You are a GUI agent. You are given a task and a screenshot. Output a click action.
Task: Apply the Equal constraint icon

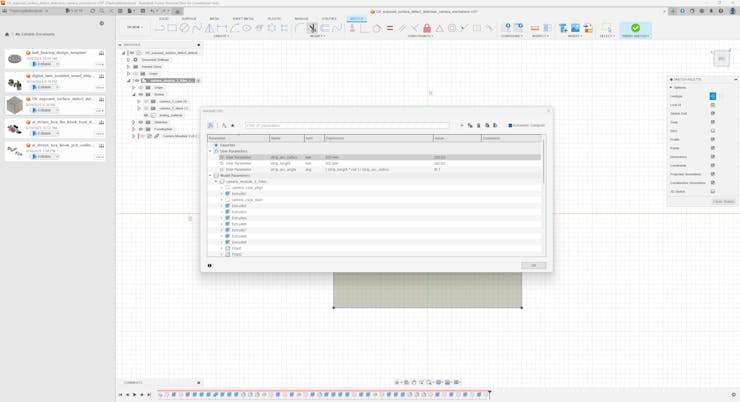tap(390, 28)
